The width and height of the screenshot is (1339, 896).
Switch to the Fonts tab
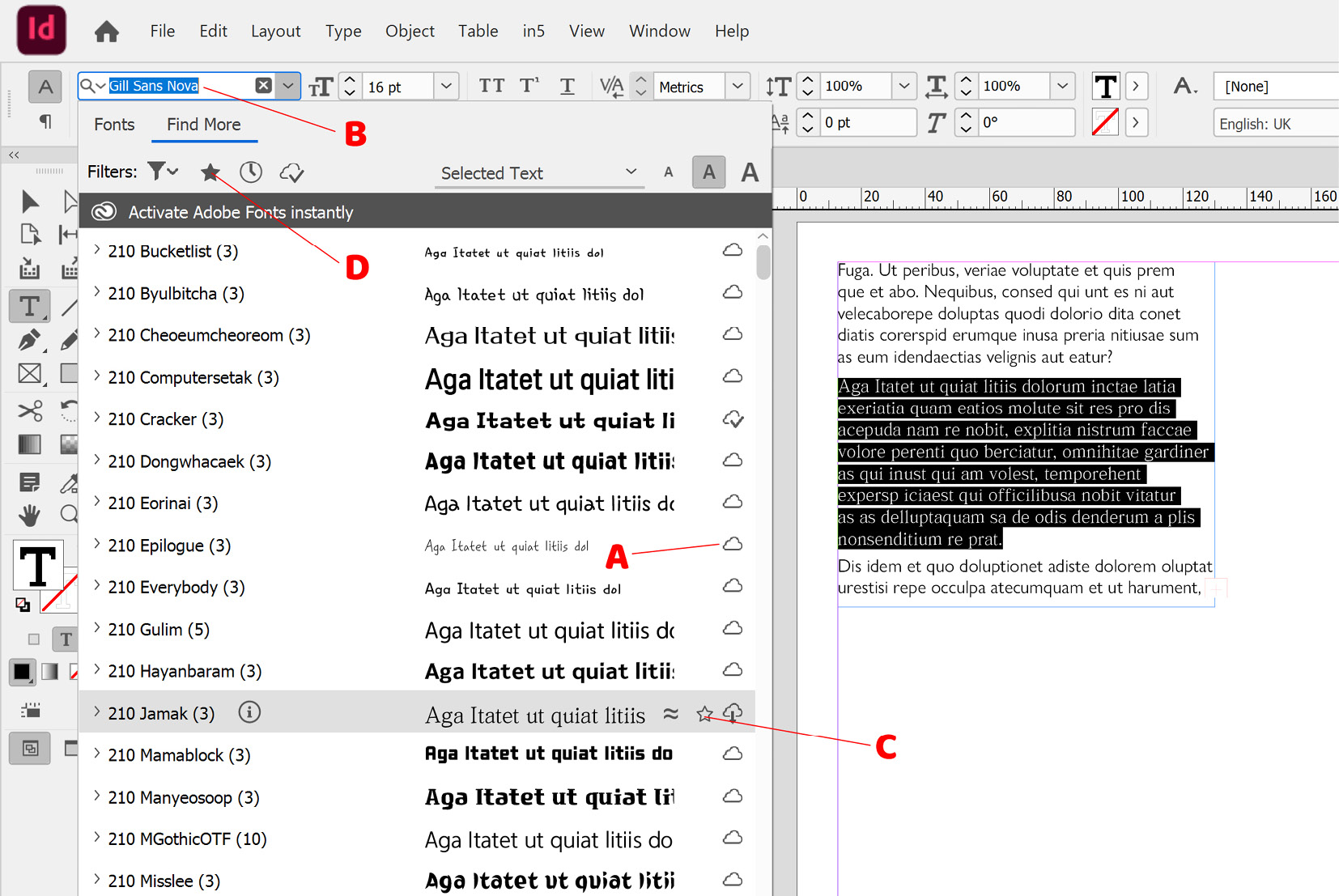point(114,125)
